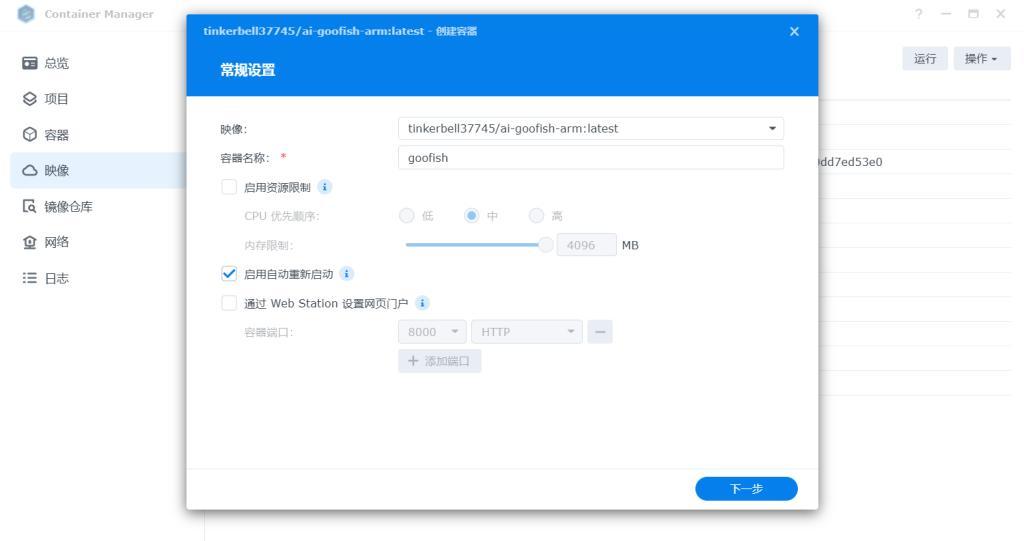Enable the 启用资源限制 checkbox
Viewport: 1024px width, 541px height.
coord(229,187)
